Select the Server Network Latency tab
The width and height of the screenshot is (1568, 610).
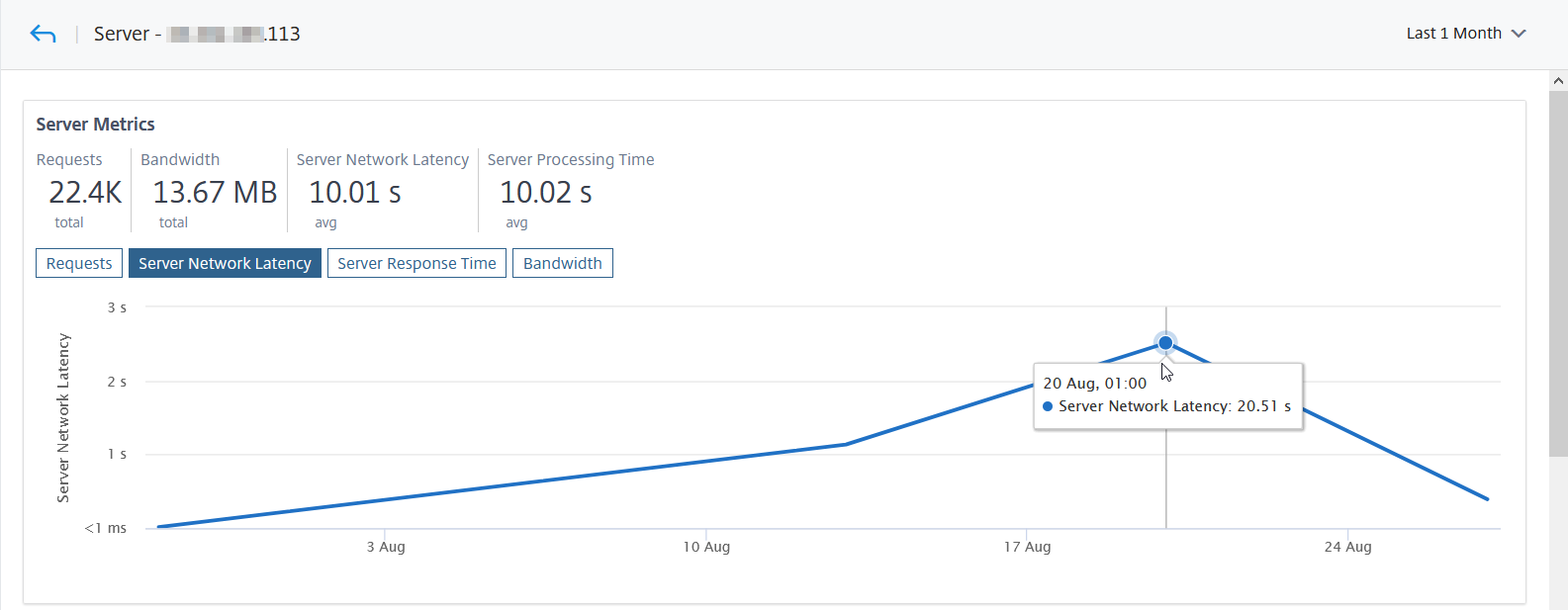(x=225, y=263)
